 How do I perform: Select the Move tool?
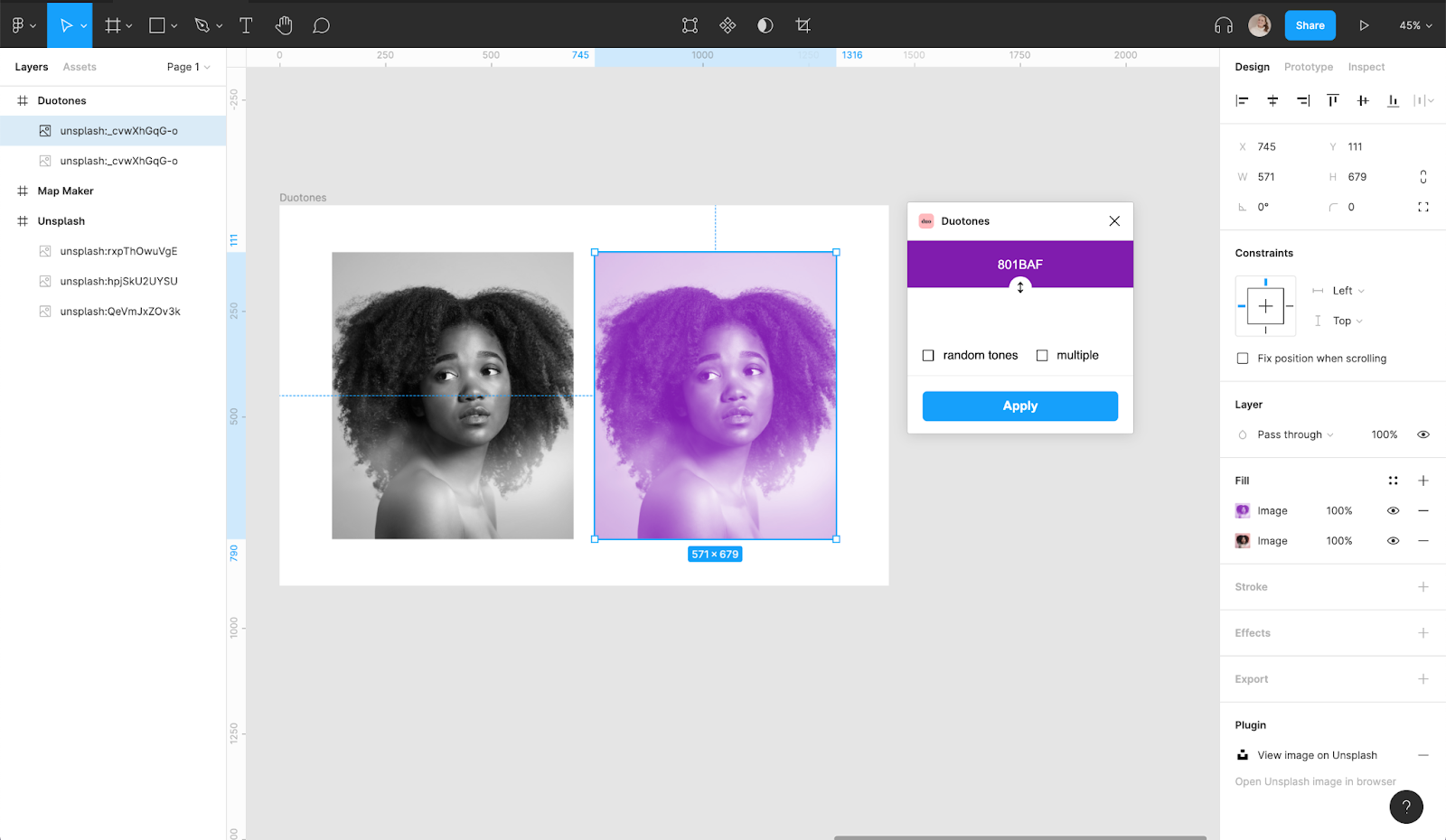[65, 25]
